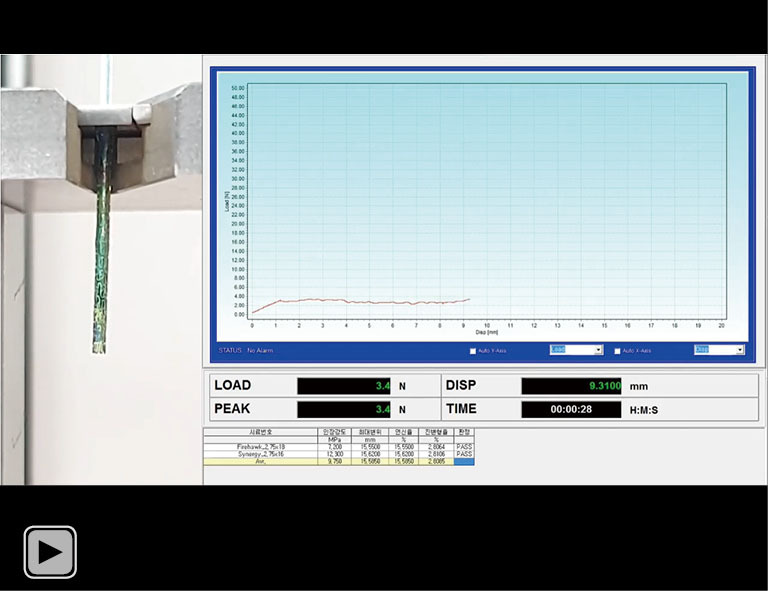
Task: Select the Ave. summary row
Action: coord(260,462)
